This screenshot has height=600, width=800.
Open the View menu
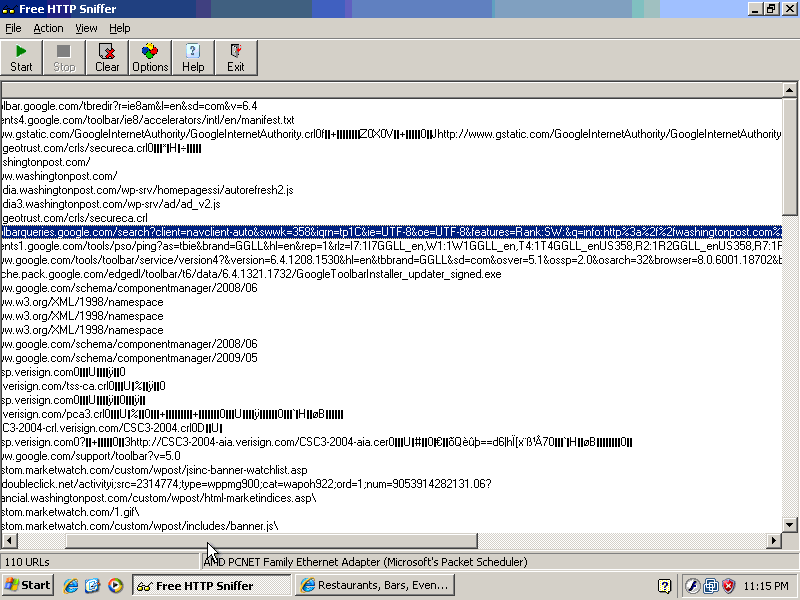coord(86,29)
